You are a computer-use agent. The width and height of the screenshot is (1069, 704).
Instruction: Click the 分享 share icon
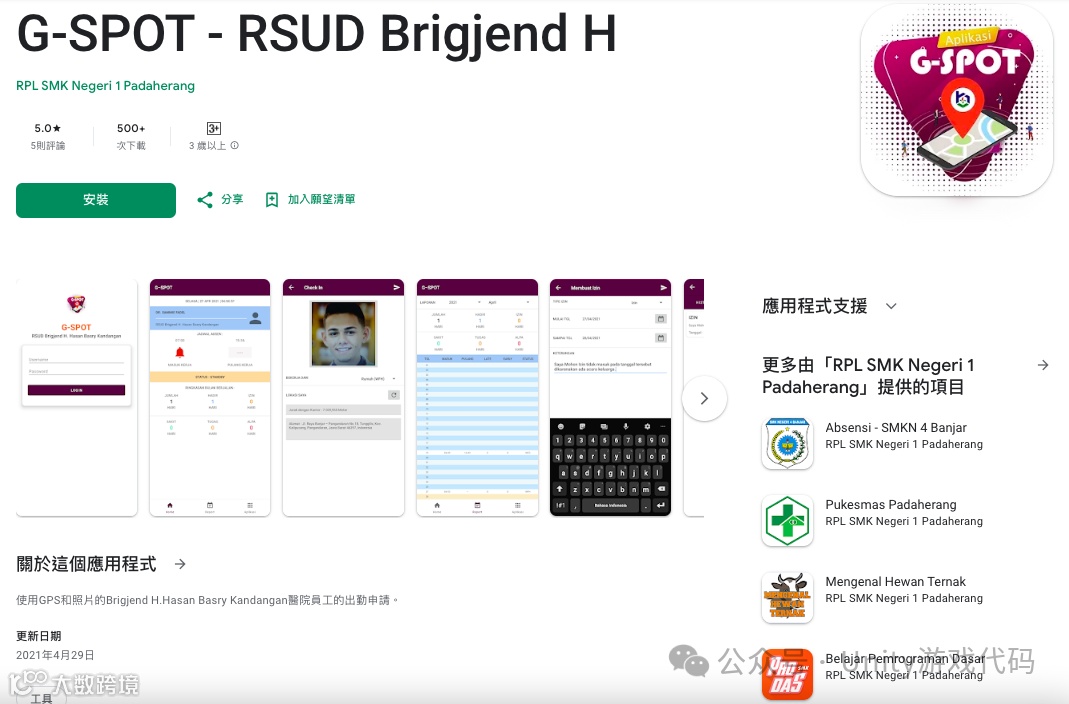pos(205,200)
